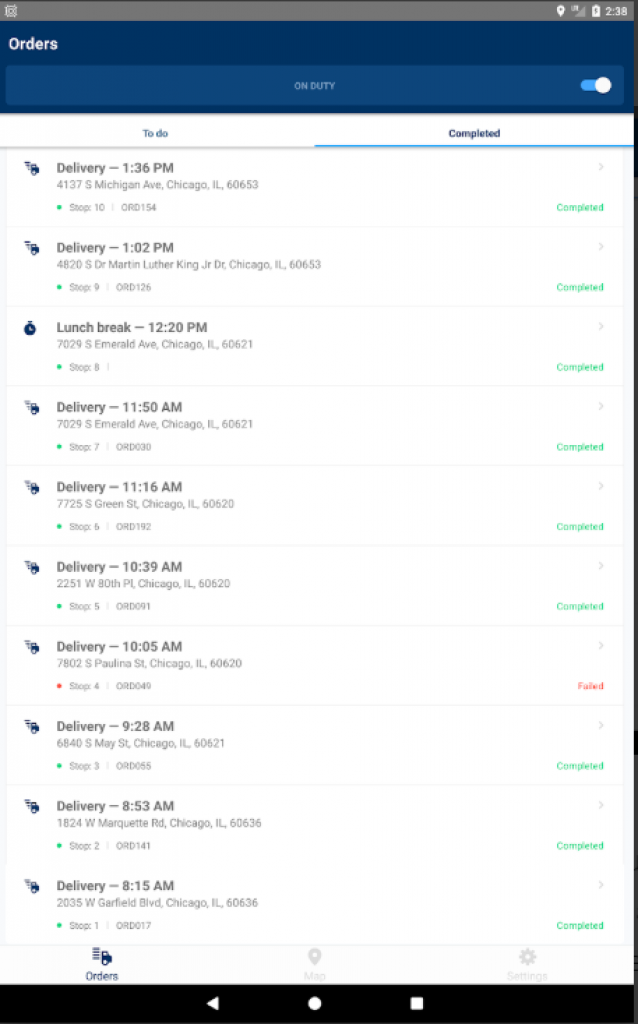The width and height of the screenshot is (638, 1024).
Task: Click the red Failed status label
Action: tap(590, 687)
